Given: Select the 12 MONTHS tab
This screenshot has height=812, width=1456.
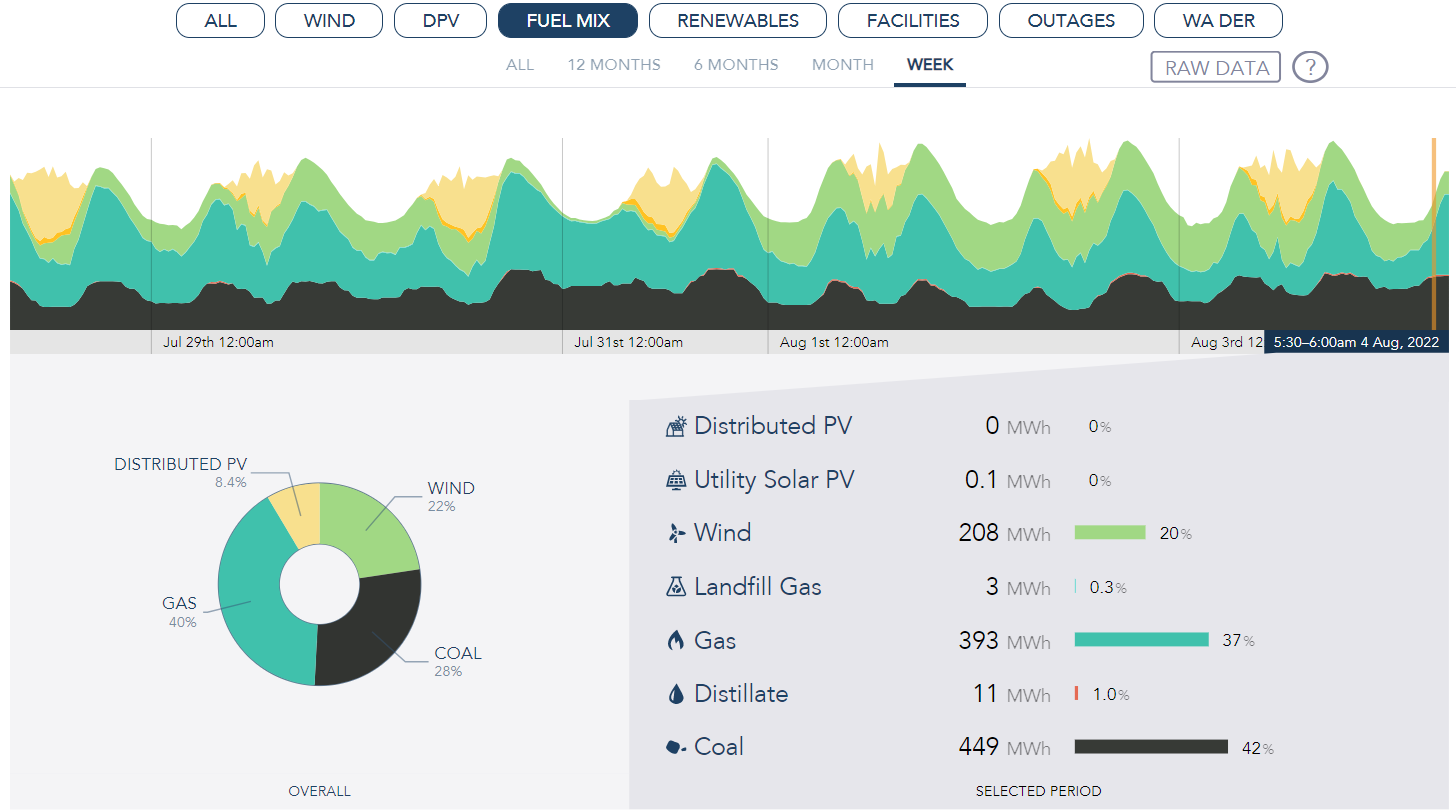Looking at the screenshot, I should 614,64.
